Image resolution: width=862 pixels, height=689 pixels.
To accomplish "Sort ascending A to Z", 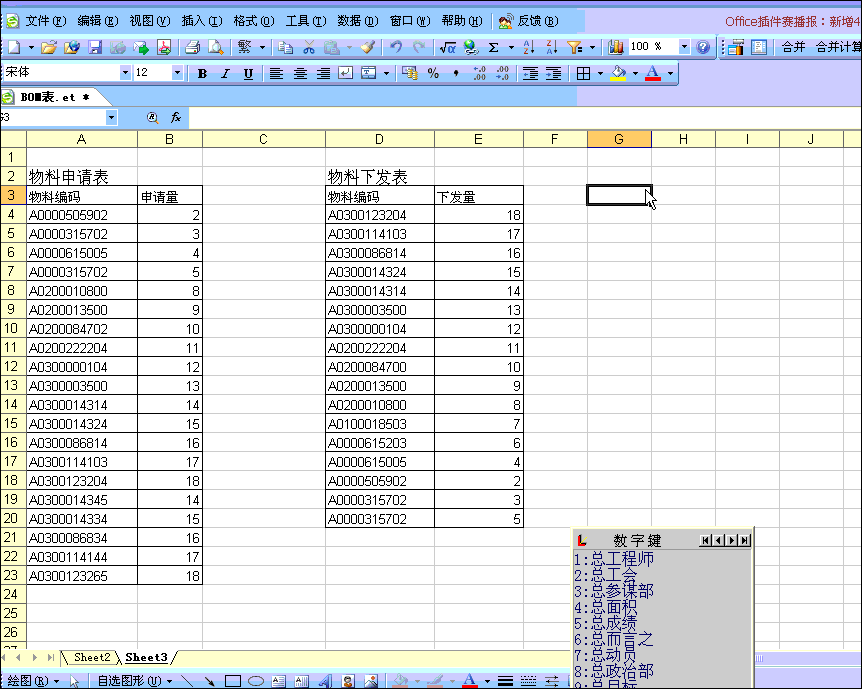I will click(x=528, y=48).
